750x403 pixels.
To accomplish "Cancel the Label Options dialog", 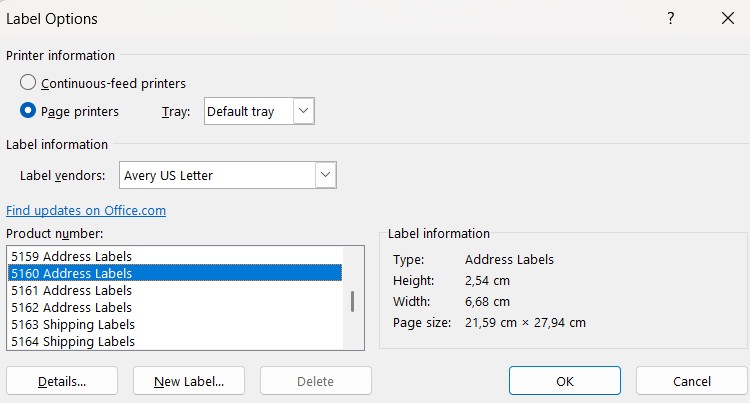I will (691, 381).
